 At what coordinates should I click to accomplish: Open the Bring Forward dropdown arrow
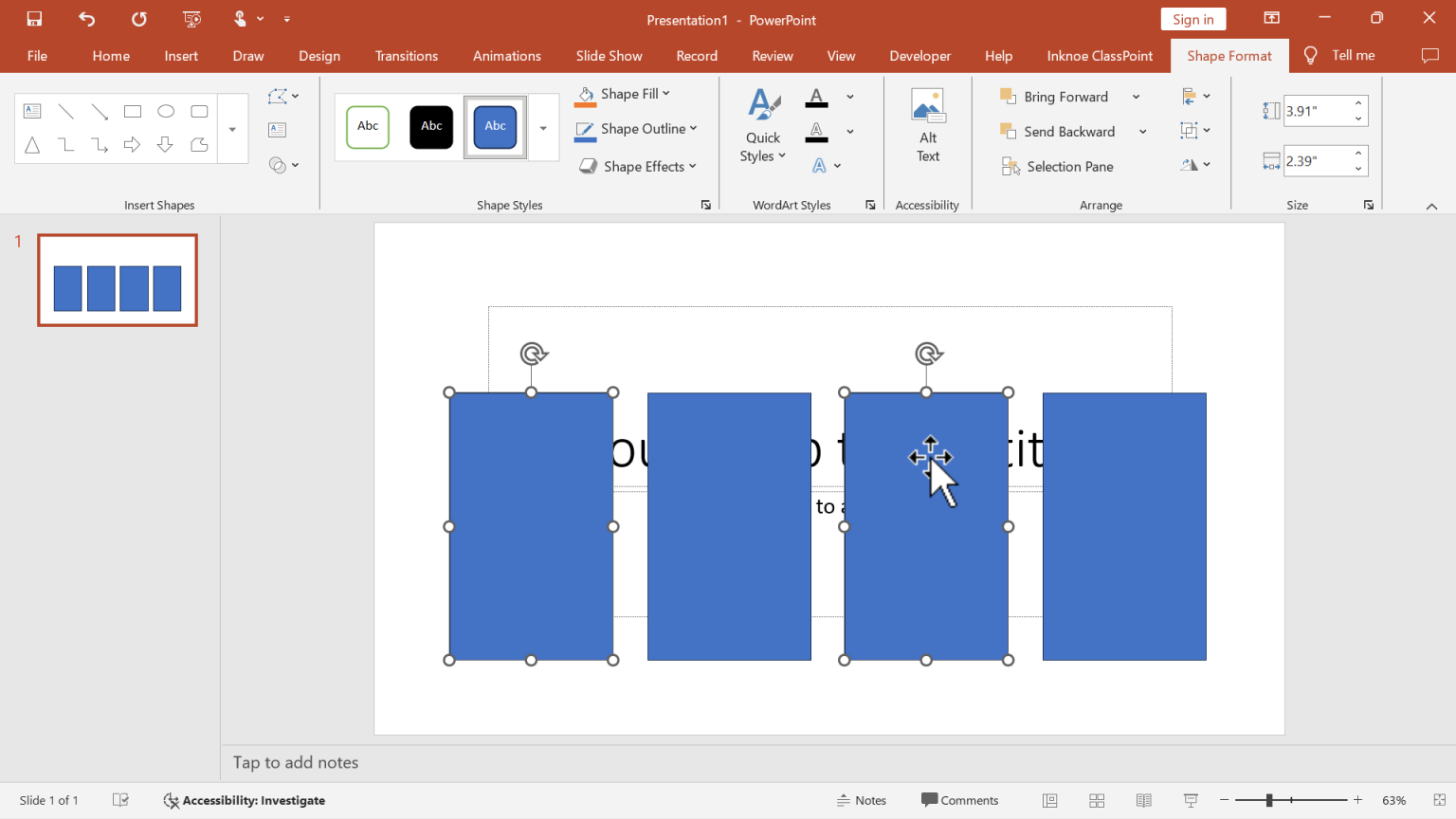tap(1137, 96)
